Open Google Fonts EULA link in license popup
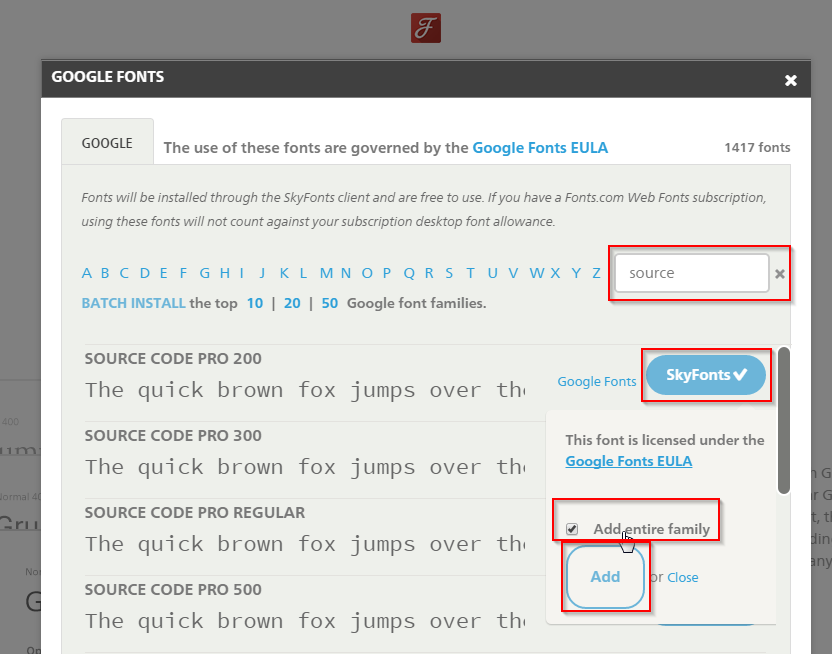The height and width of the screenshot is (654, 832). tap(629, 461)
